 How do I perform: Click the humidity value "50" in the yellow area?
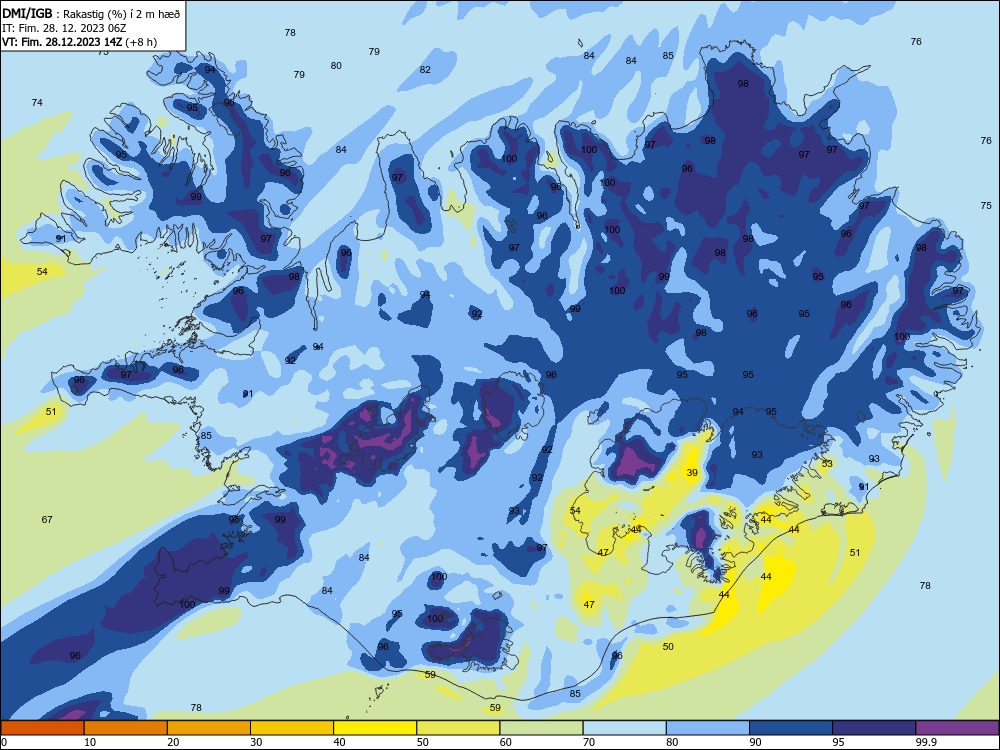668,647
